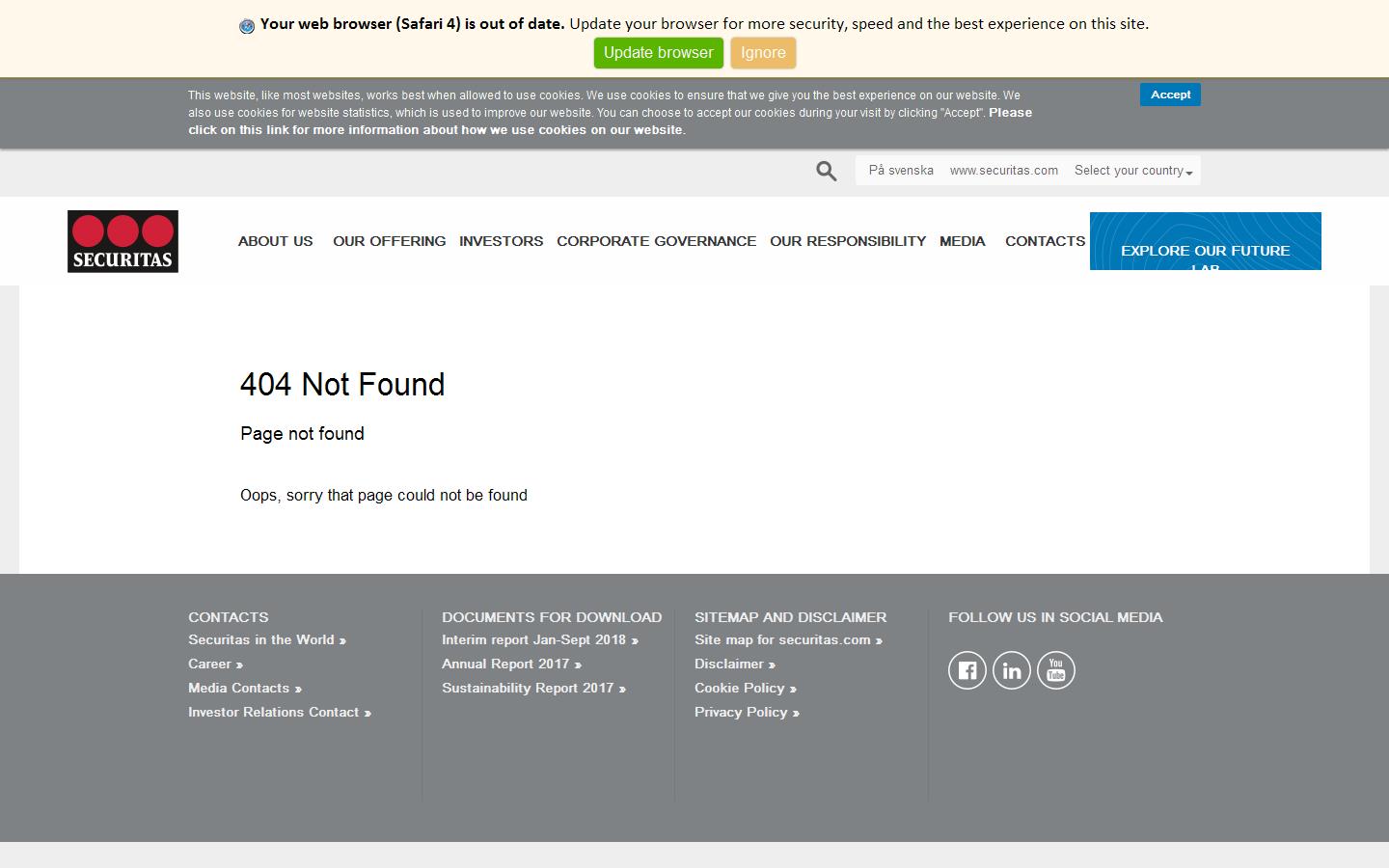Expand the Investor Relations Contact link
The width and height of the screenshot is (1389, 868).
coord(279,712)
